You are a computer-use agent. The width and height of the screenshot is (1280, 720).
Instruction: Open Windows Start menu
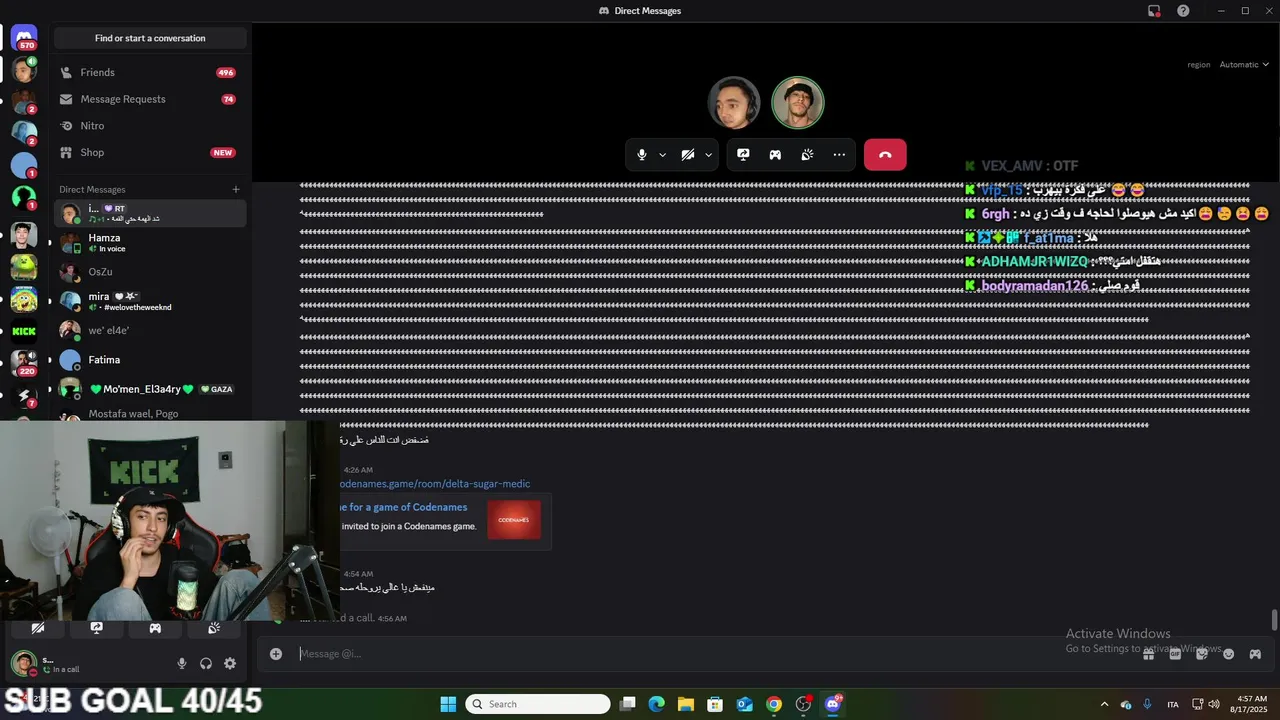point(448,704)
